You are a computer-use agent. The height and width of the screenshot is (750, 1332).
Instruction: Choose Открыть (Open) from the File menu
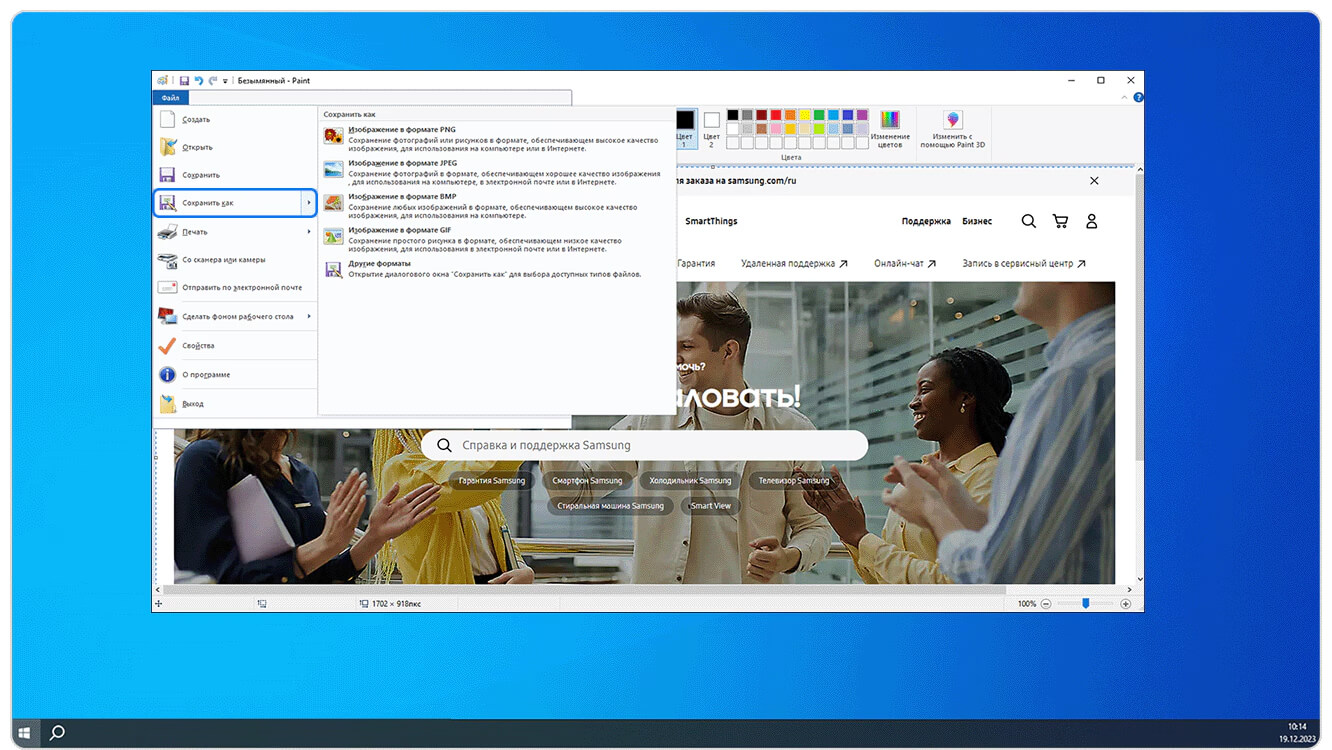click(197, 147)
